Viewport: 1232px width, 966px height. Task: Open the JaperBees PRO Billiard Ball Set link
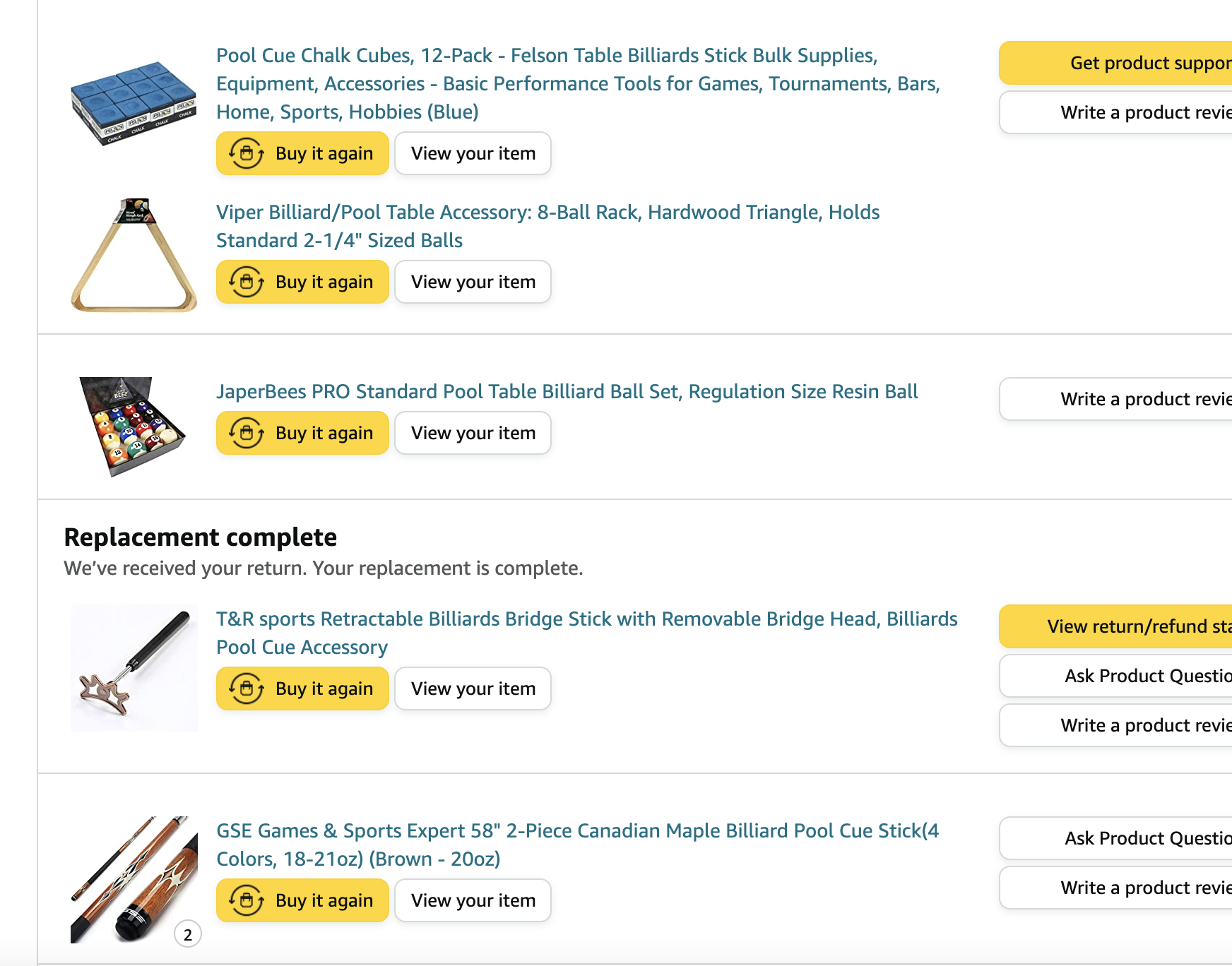pos(567,391)
